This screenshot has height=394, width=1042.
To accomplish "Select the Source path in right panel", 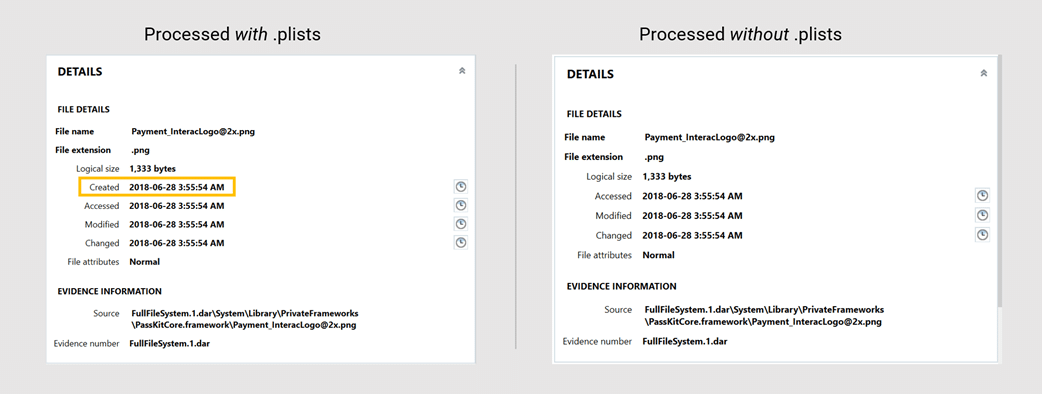I will click(764, 316).
